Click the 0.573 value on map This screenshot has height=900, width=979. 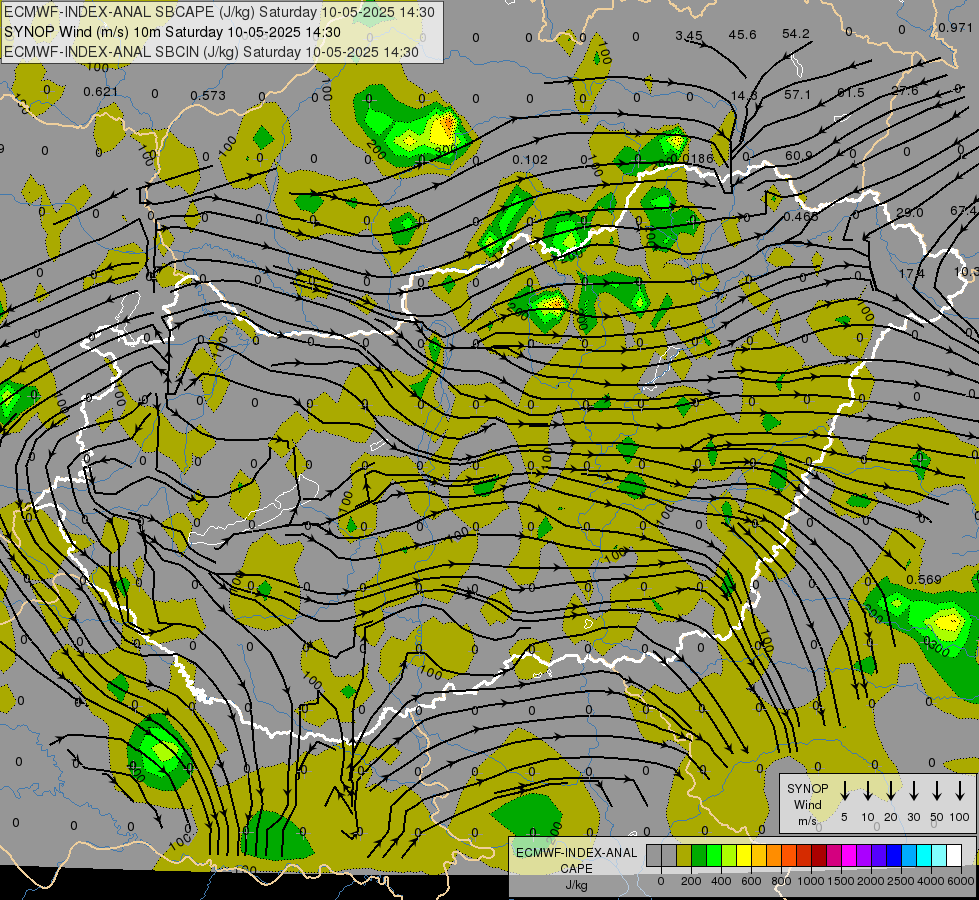pos(208,96)
